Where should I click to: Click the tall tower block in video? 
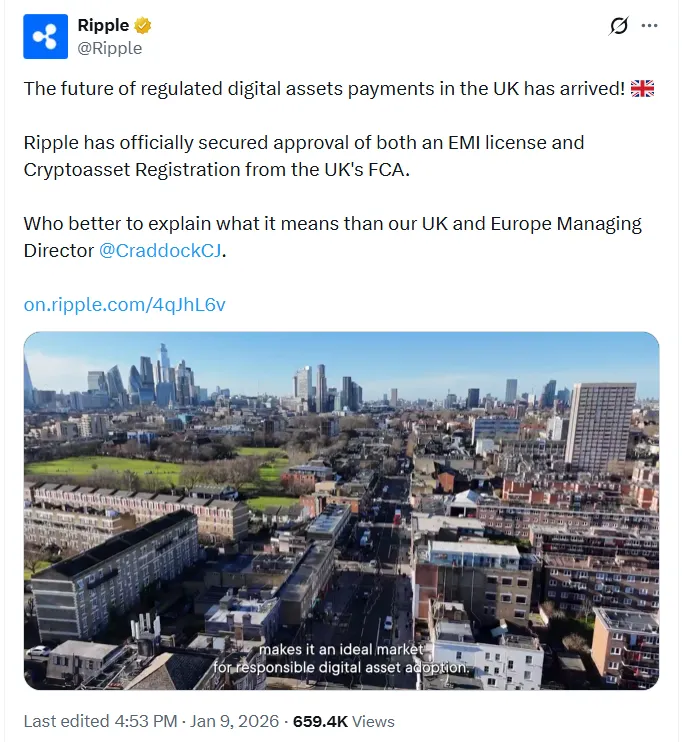(x=599, y=425)
